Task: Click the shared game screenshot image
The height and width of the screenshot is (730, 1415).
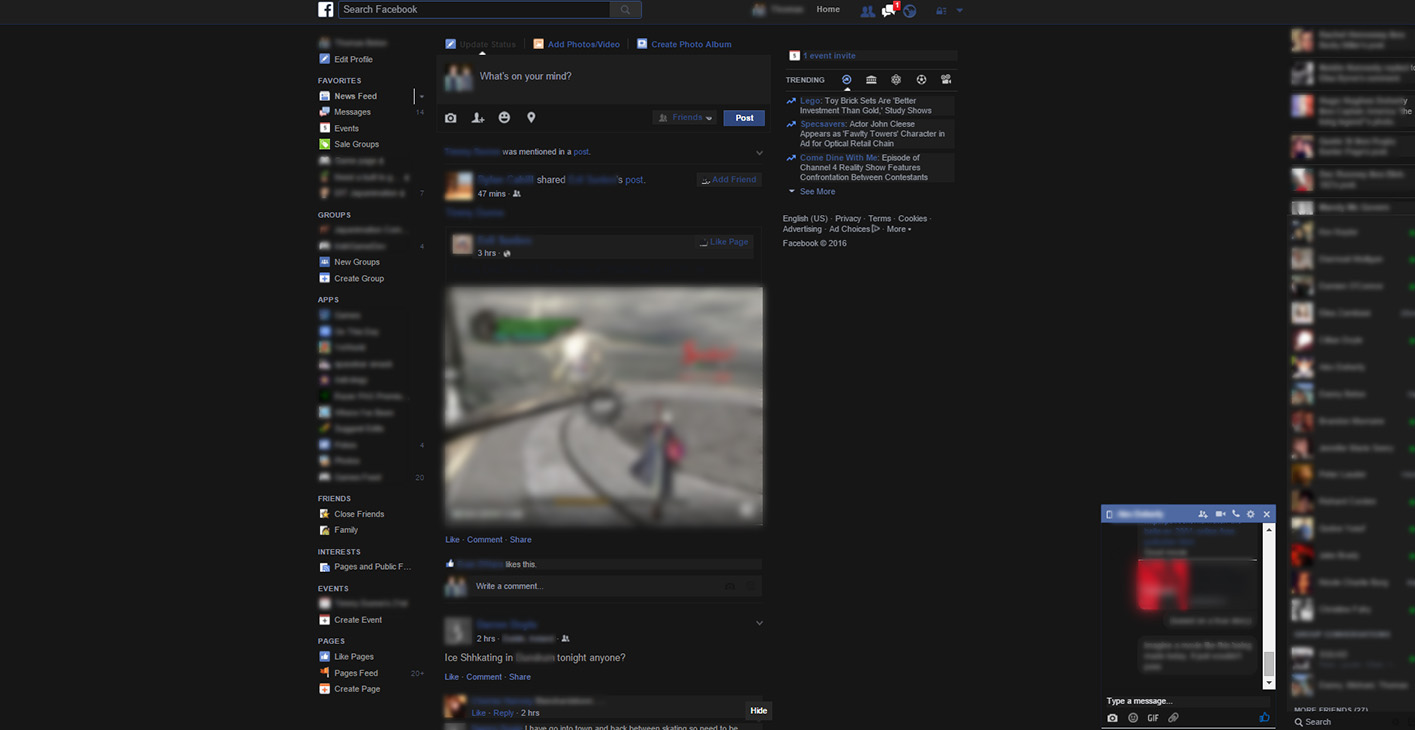Action: [x=604, y=406]
